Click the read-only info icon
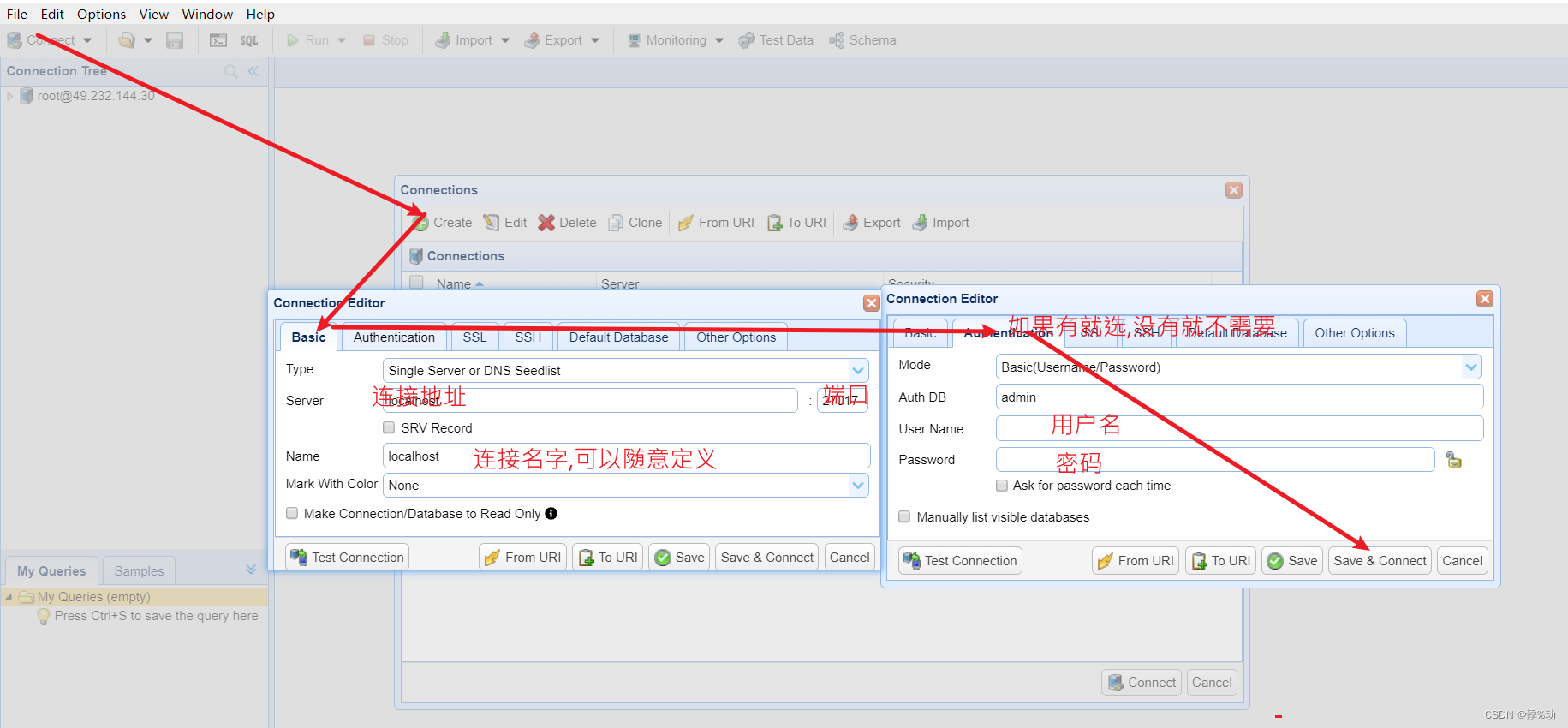Screen dimensions: 1568x728 tap(551, 514)
